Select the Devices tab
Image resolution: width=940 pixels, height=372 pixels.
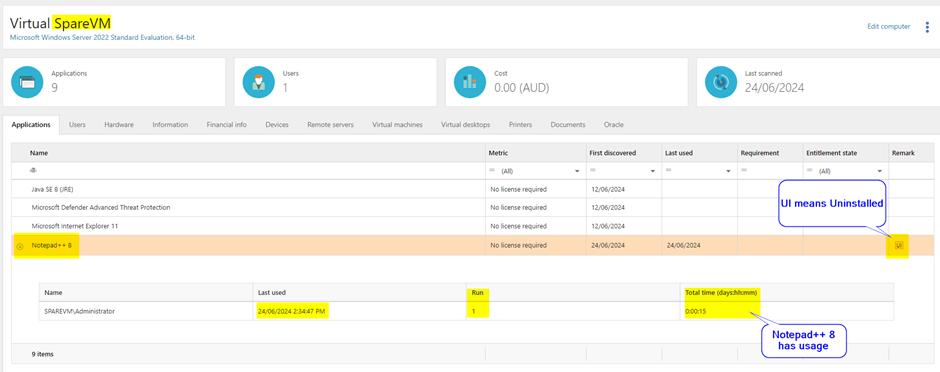click(277, 125)
